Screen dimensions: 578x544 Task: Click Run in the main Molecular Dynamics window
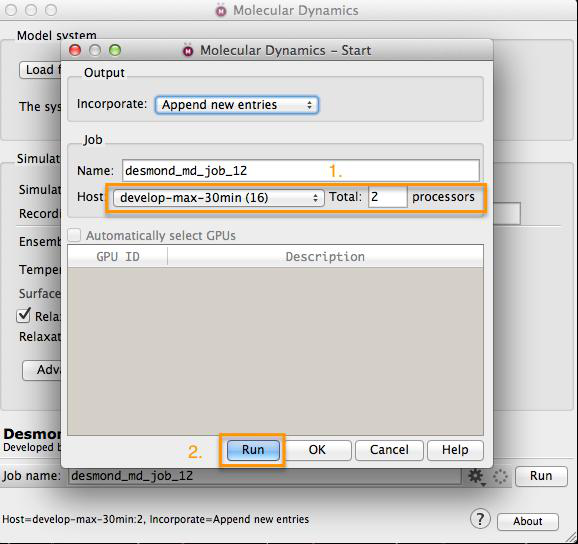pyautogui.click(x=541, y=476)
